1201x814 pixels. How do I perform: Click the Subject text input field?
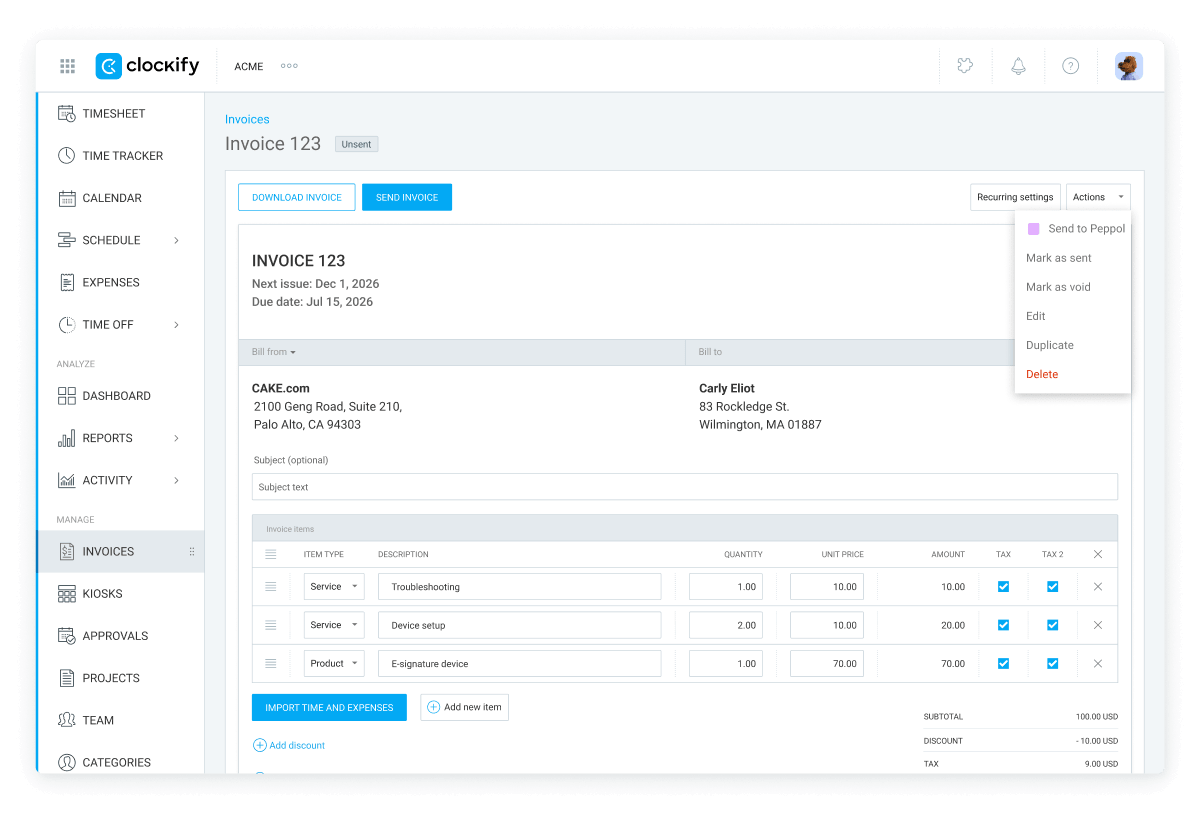pyautogui.click(x=685, y=487)
